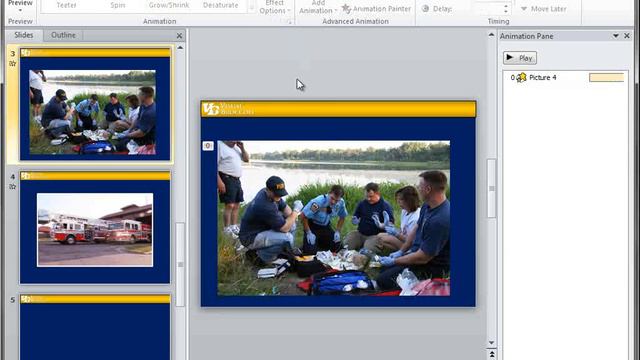
Task: Select slide 5 thumbnail
Action: pos(95,327)
